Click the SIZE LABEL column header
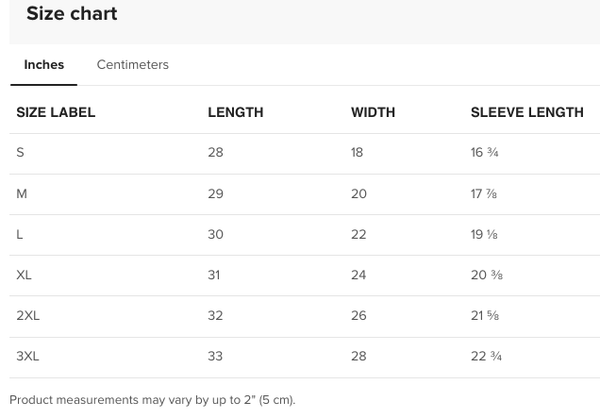This screenshot has height=418, width=600. click(x=56, y=112)
